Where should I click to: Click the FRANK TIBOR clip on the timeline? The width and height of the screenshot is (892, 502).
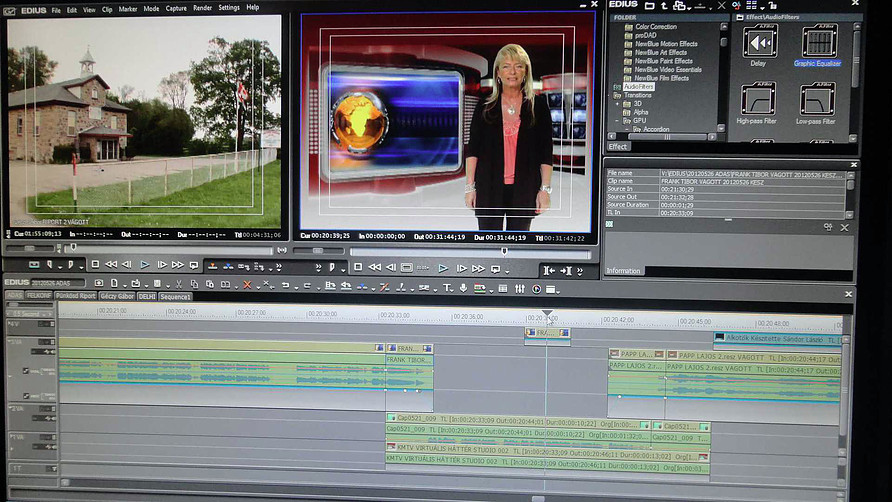(x=408, y=360)
